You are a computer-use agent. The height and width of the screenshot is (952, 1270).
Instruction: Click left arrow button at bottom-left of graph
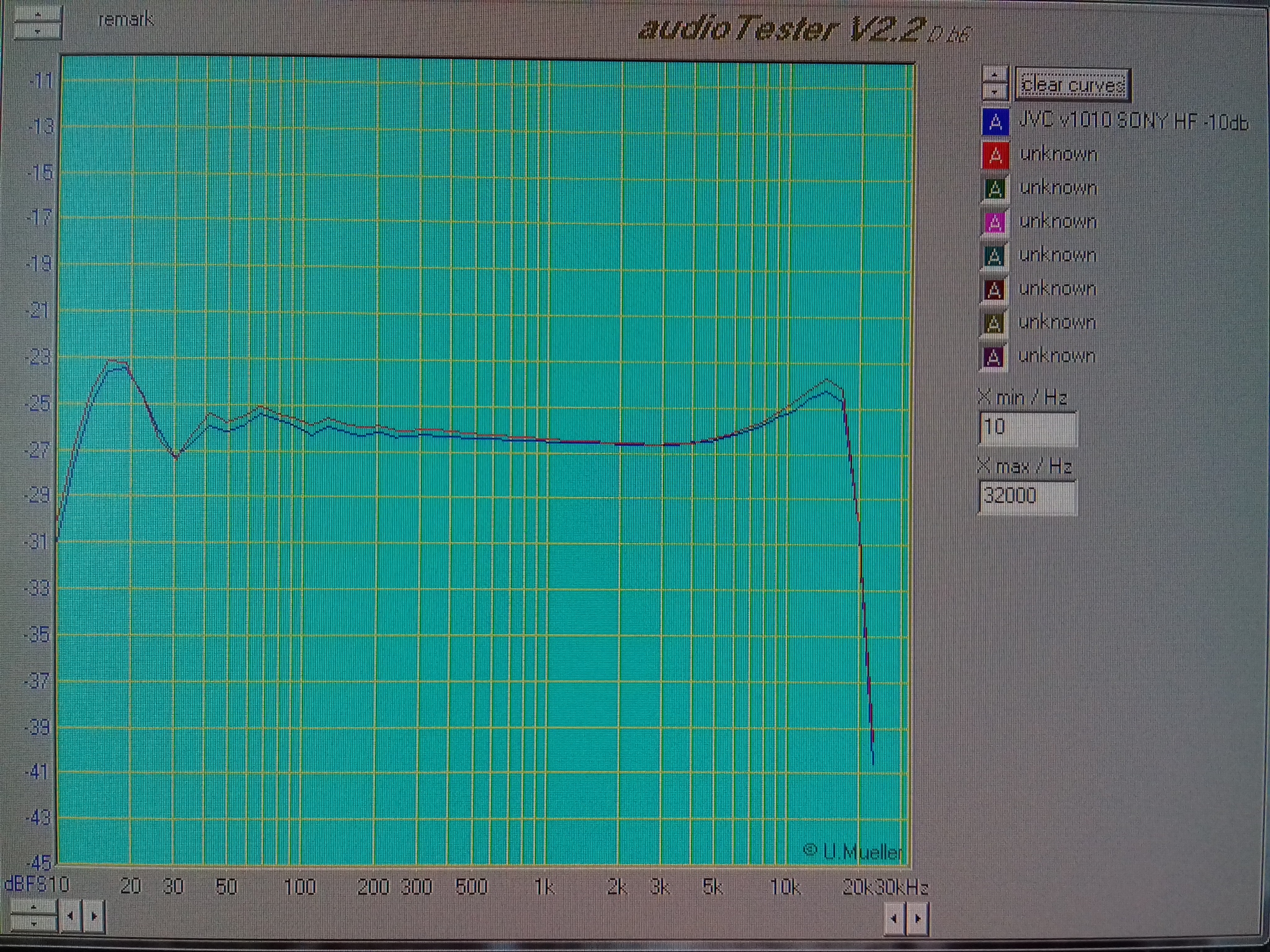71,915
